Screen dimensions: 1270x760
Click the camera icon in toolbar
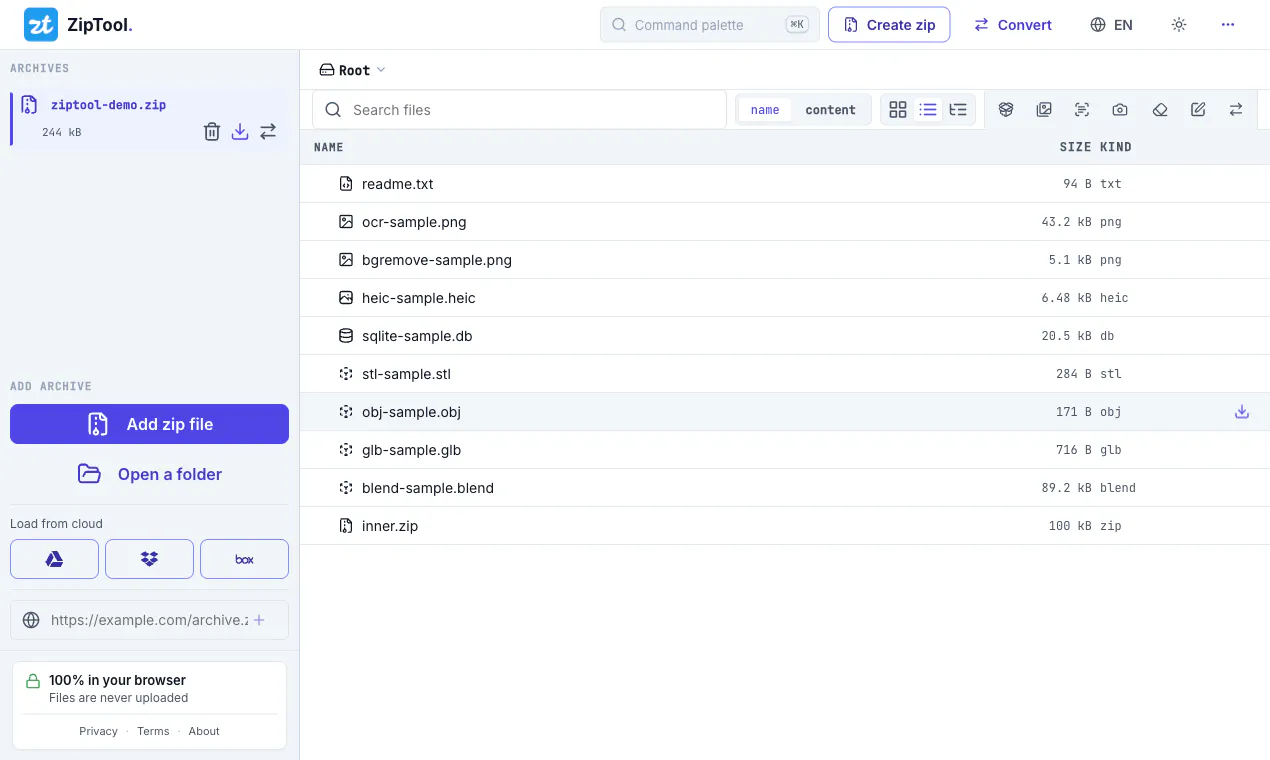(x=1120, y=110)
